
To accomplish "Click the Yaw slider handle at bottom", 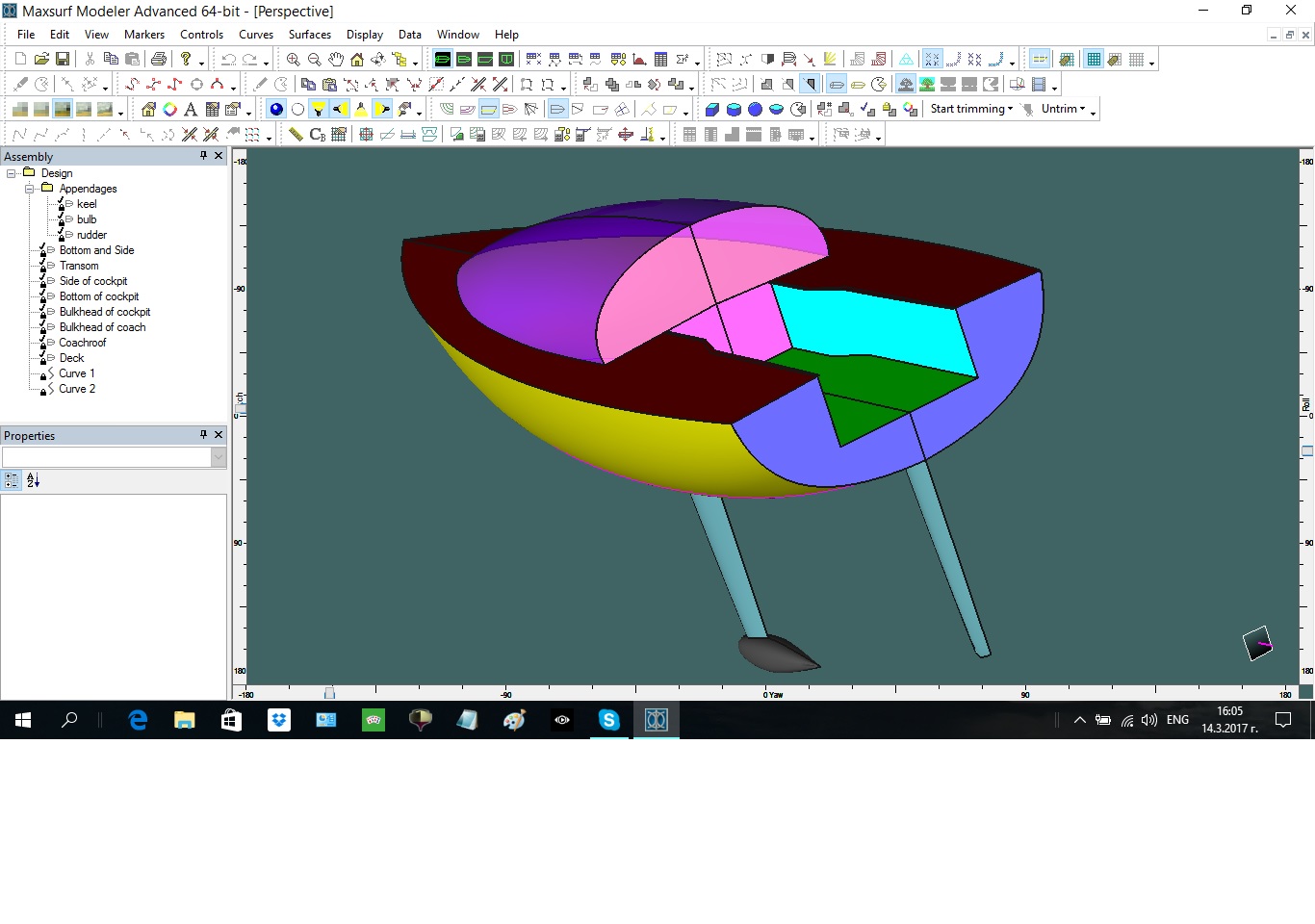I will coord(329,693).
